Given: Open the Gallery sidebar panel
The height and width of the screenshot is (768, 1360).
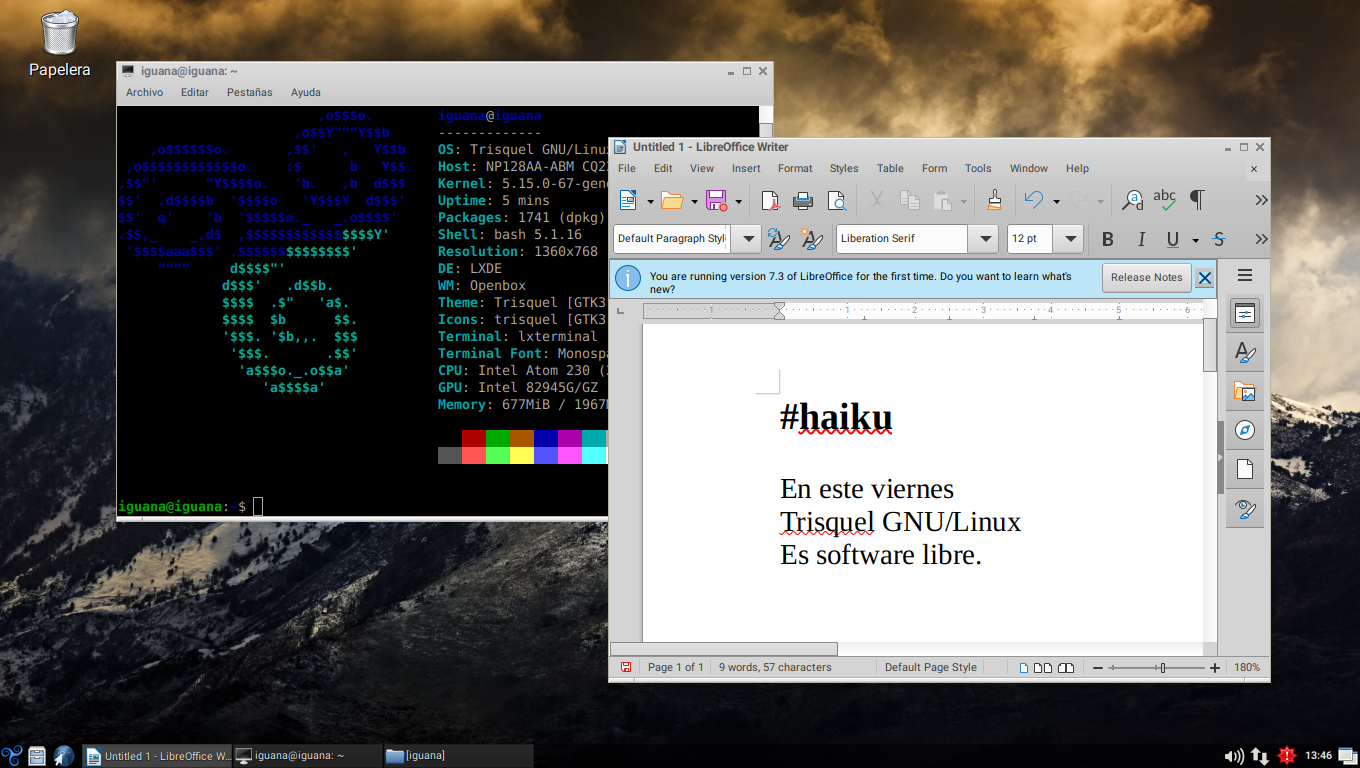Looking at the screenshot, I should (1244, 391).
